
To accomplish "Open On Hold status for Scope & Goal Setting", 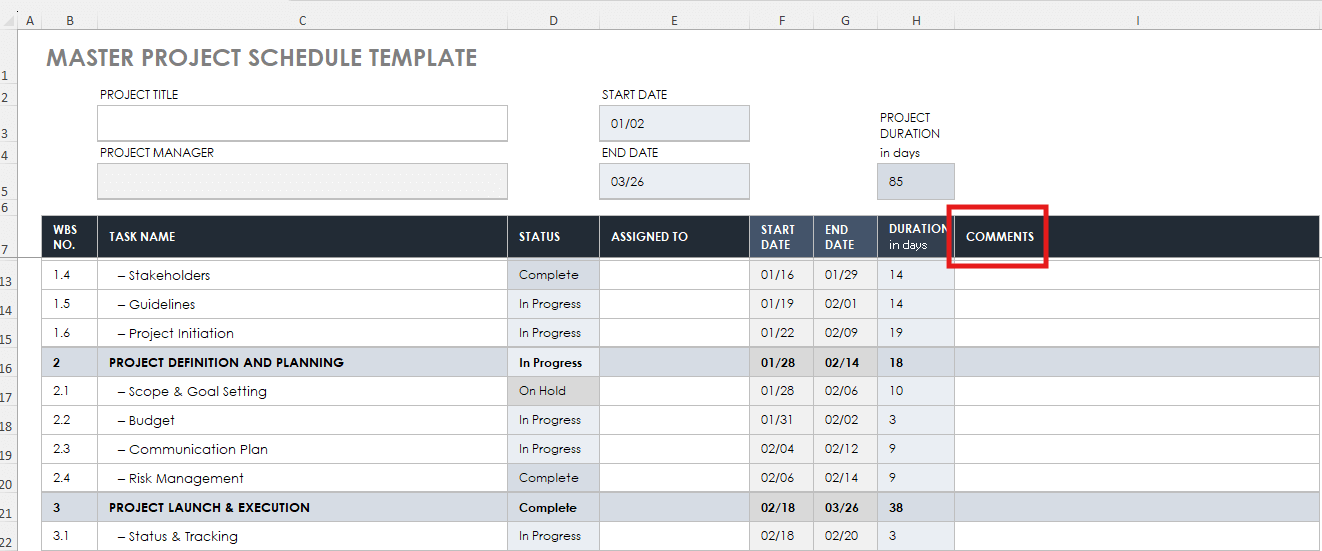I will pyautogui.click(x=553, y=391).
